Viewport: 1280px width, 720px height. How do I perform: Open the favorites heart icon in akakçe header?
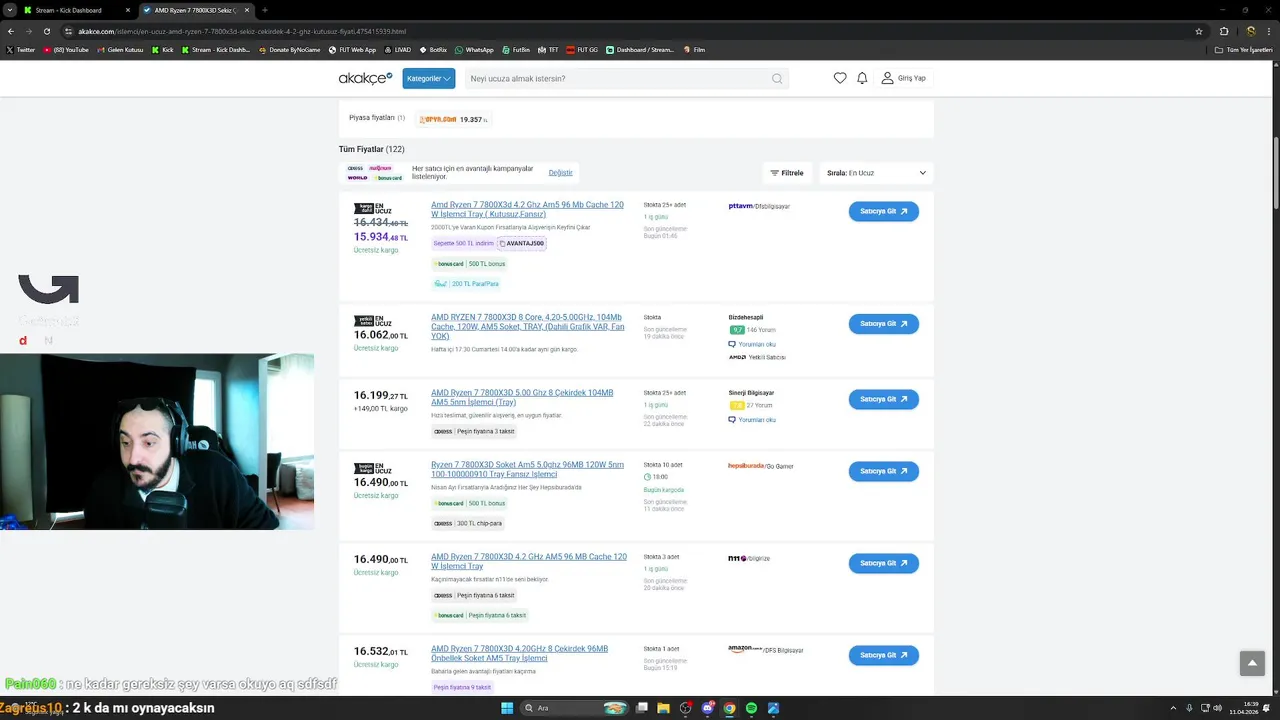click(x=840, y=78)
